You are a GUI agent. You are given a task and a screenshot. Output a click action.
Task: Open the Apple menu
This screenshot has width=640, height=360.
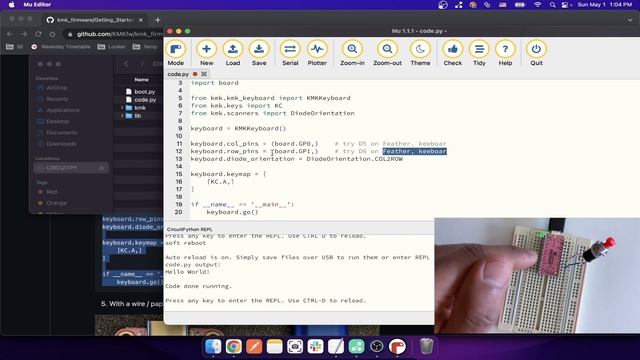click(11, 4)
